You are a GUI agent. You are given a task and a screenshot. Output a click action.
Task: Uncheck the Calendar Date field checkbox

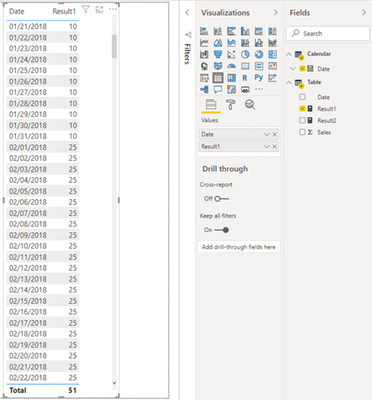(x=302, y=69)
